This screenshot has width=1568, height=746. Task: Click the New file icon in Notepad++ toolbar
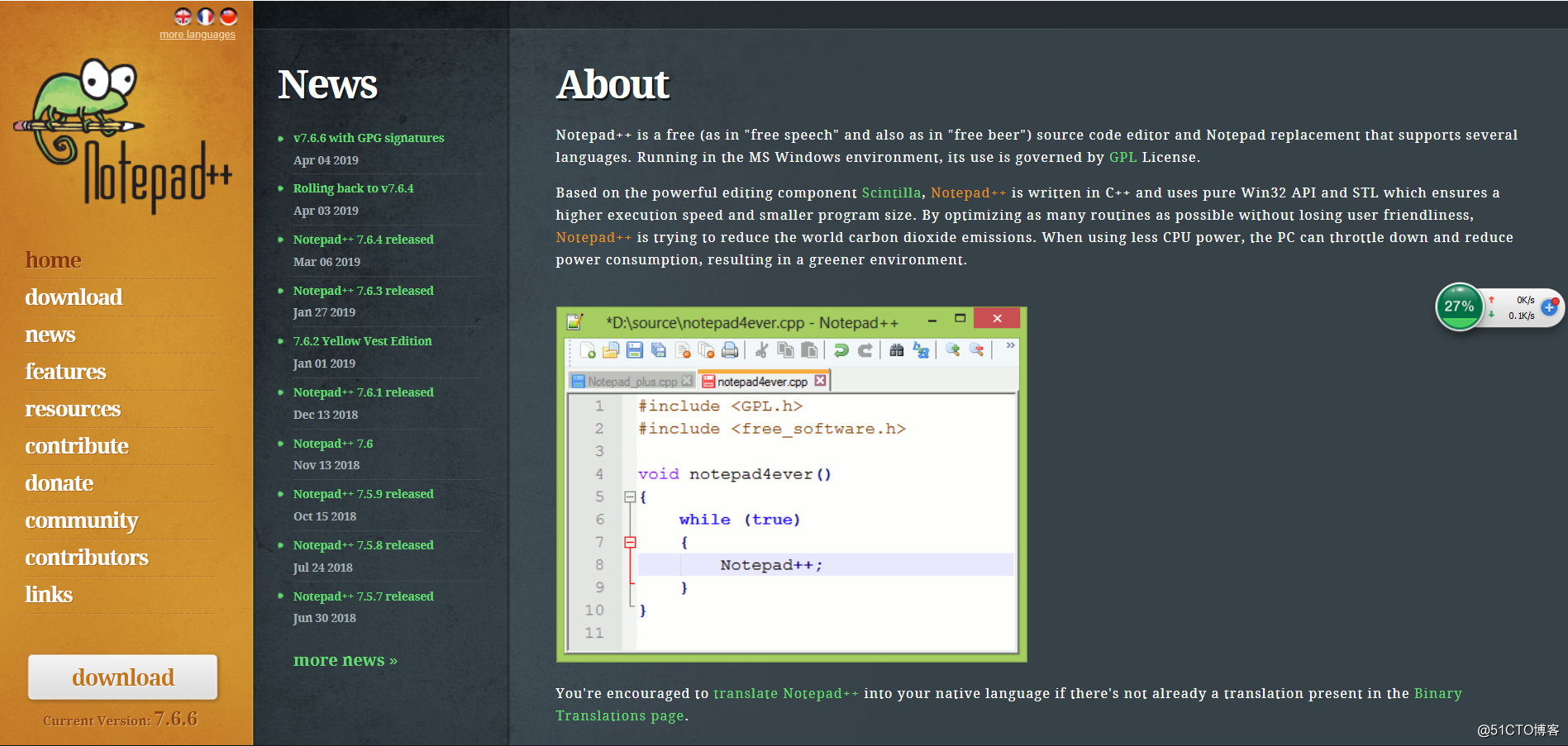point(588,350)
